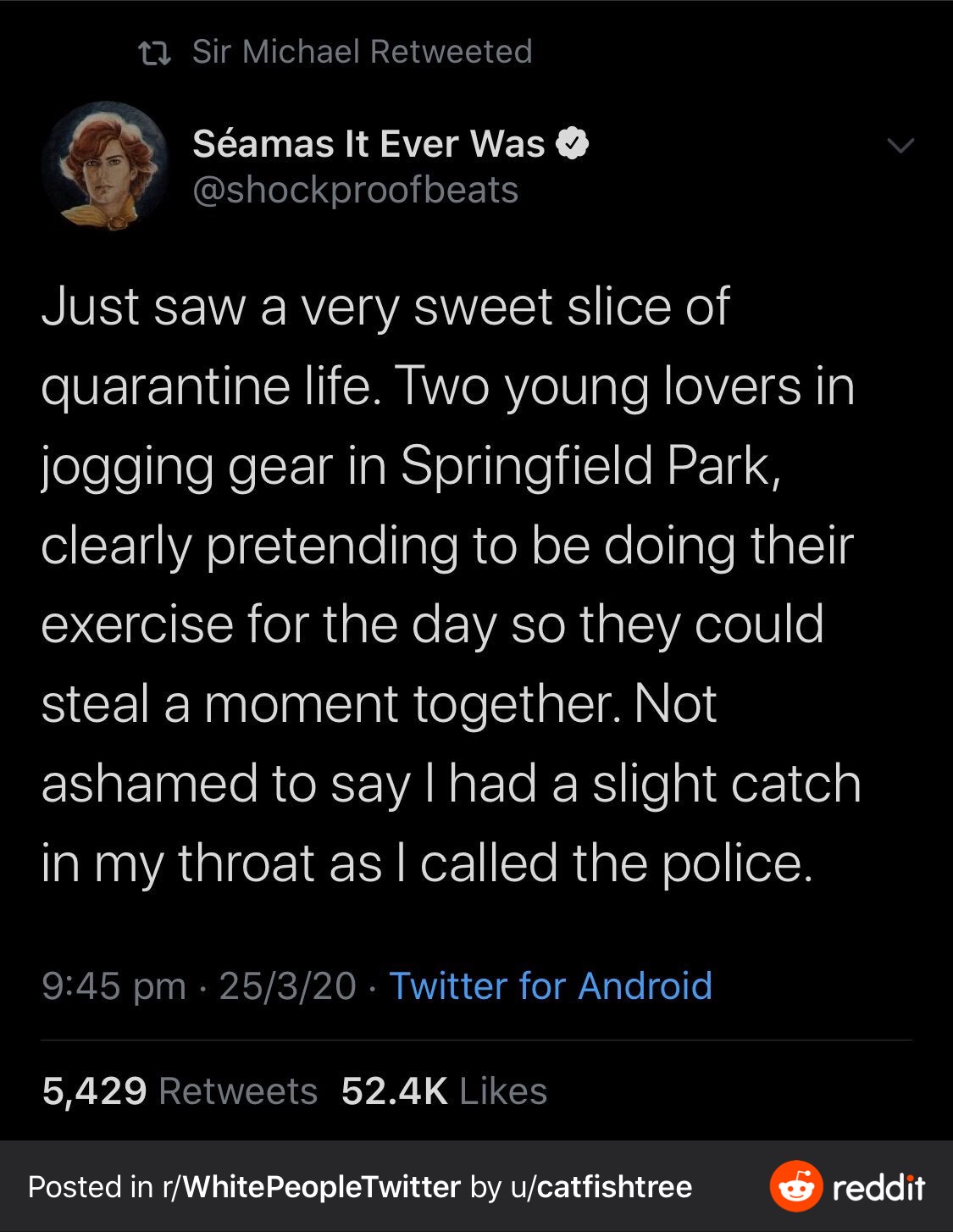Click the verified checkmark badge
Screen dimensions: 953x1232
click(x=572, y=144)
